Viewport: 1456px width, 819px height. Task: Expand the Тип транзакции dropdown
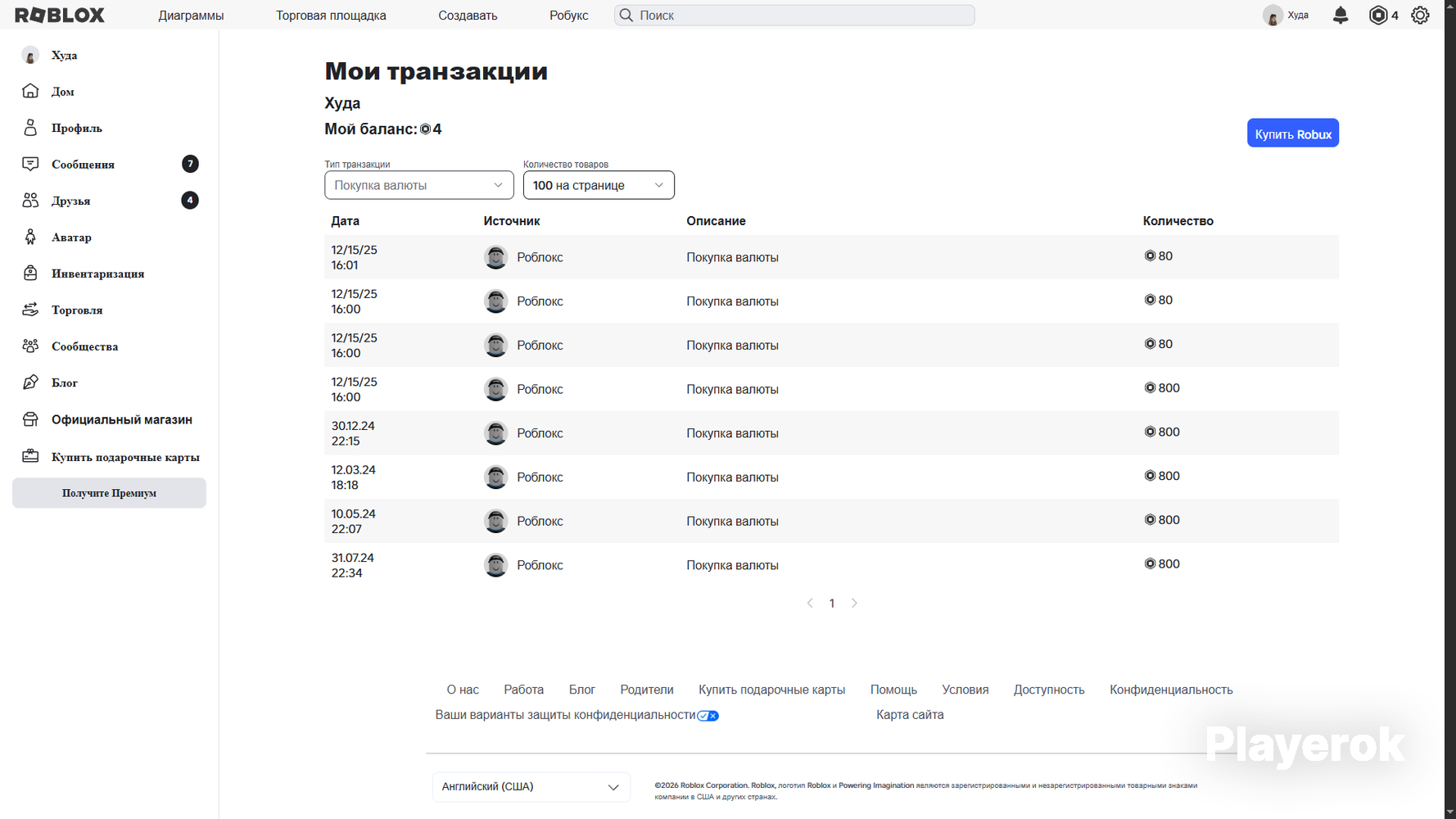[419, 185]
